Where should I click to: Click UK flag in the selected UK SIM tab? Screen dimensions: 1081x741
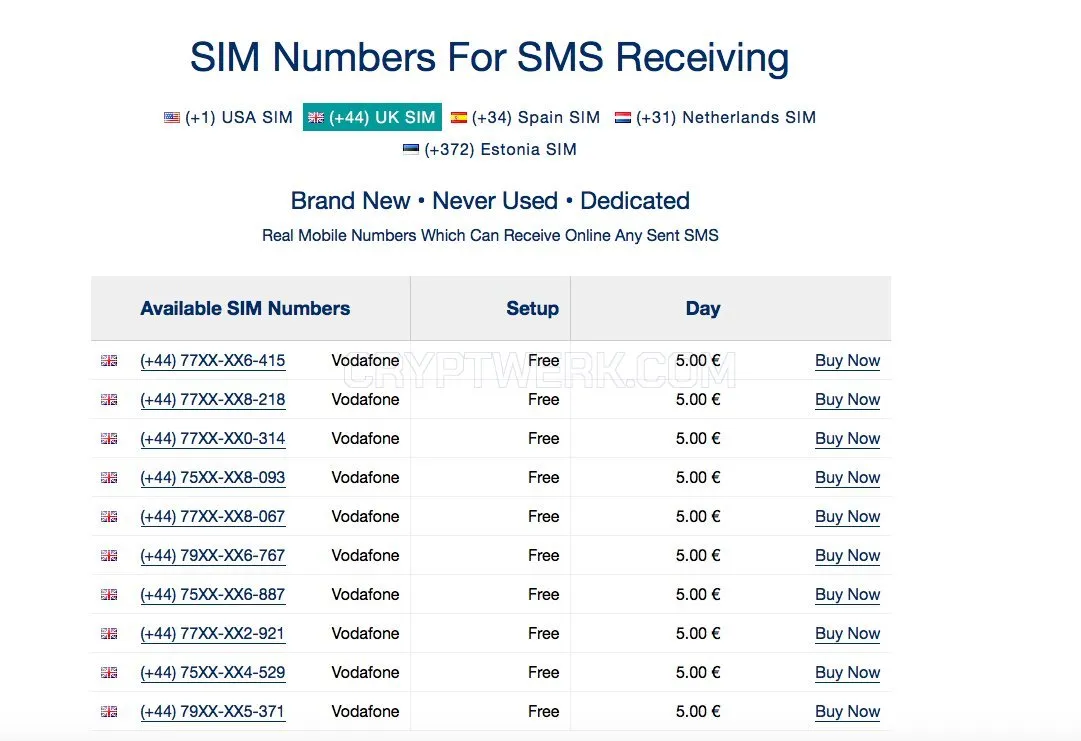pyautogui.click(x=316, y=118)
